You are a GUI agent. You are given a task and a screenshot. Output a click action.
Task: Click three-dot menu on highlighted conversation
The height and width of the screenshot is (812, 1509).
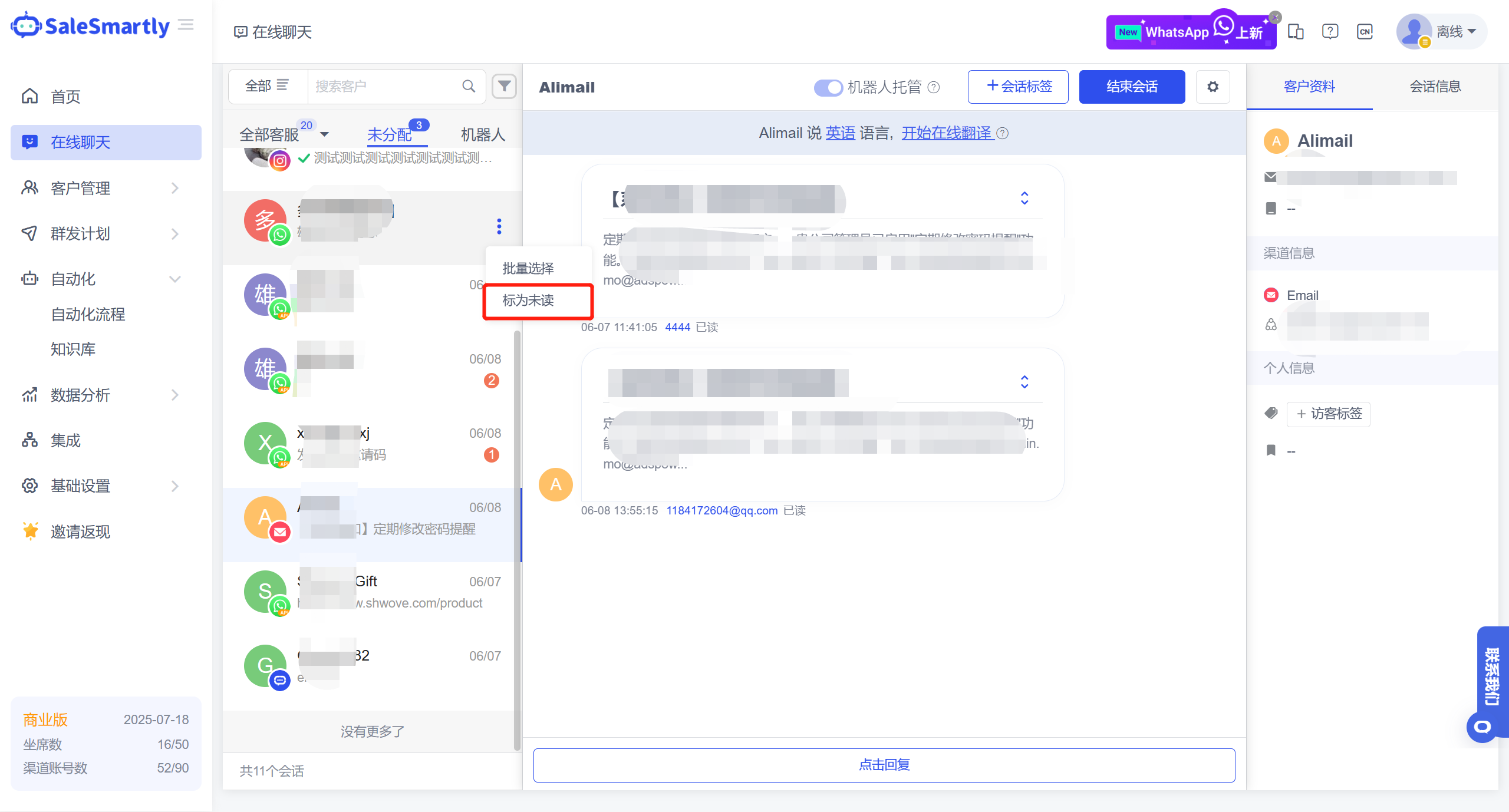coord(499,226)
